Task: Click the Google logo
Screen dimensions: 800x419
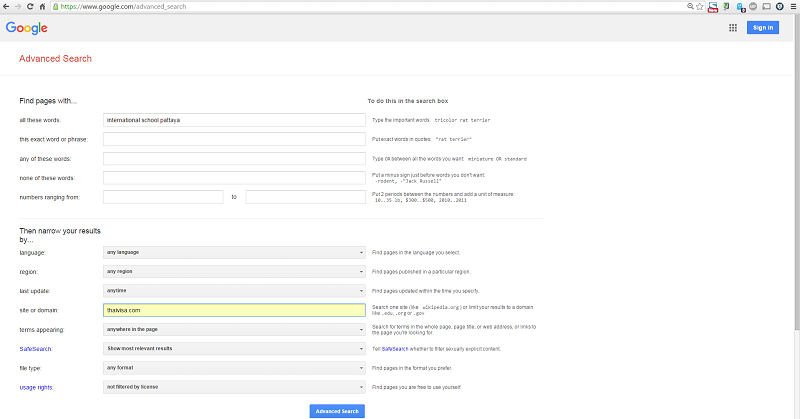Action: [x=26, y=27]
